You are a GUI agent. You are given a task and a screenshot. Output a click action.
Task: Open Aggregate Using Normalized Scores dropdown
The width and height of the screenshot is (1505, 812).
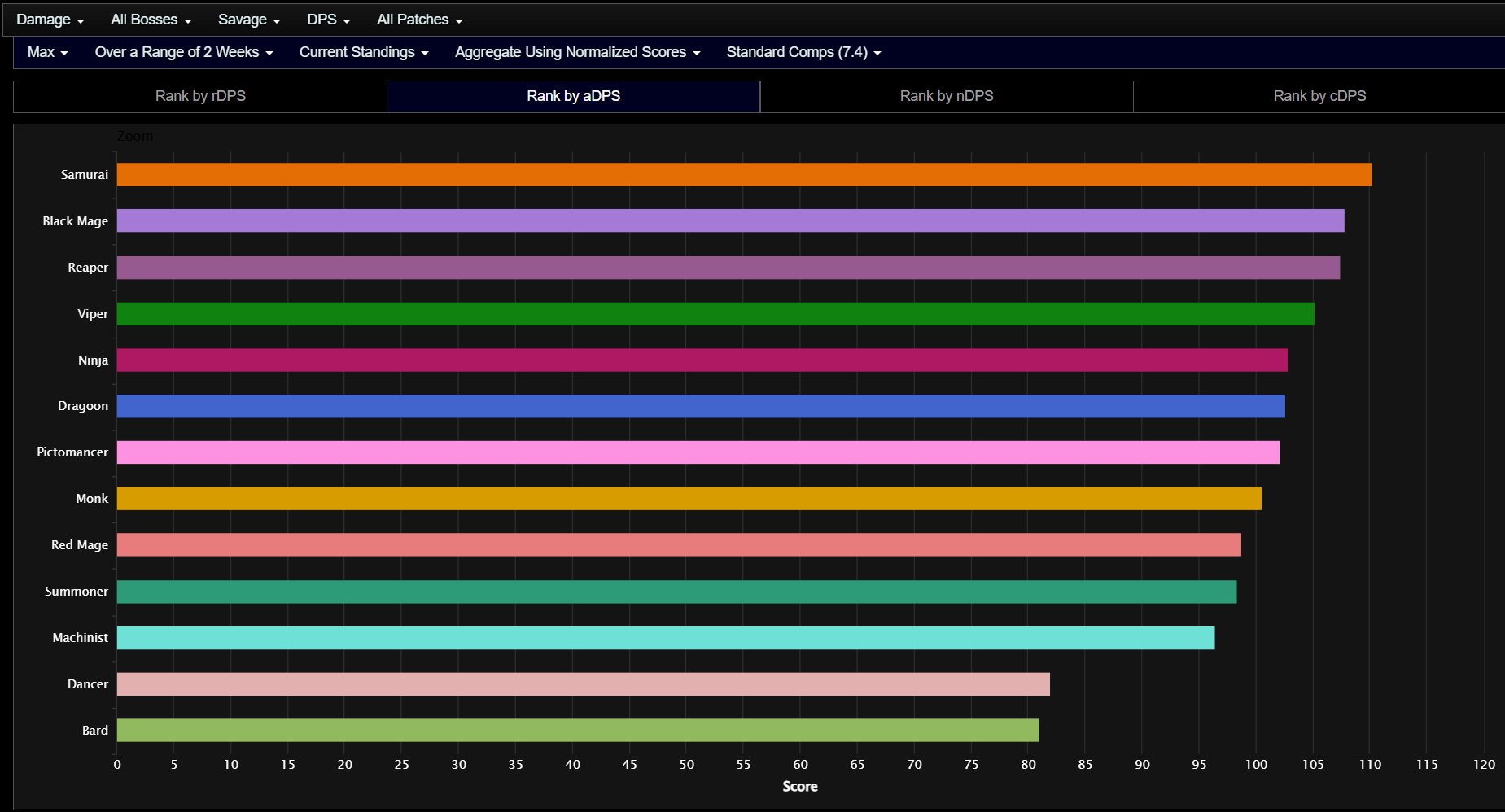pyautogui.click(x=577, y=52)
